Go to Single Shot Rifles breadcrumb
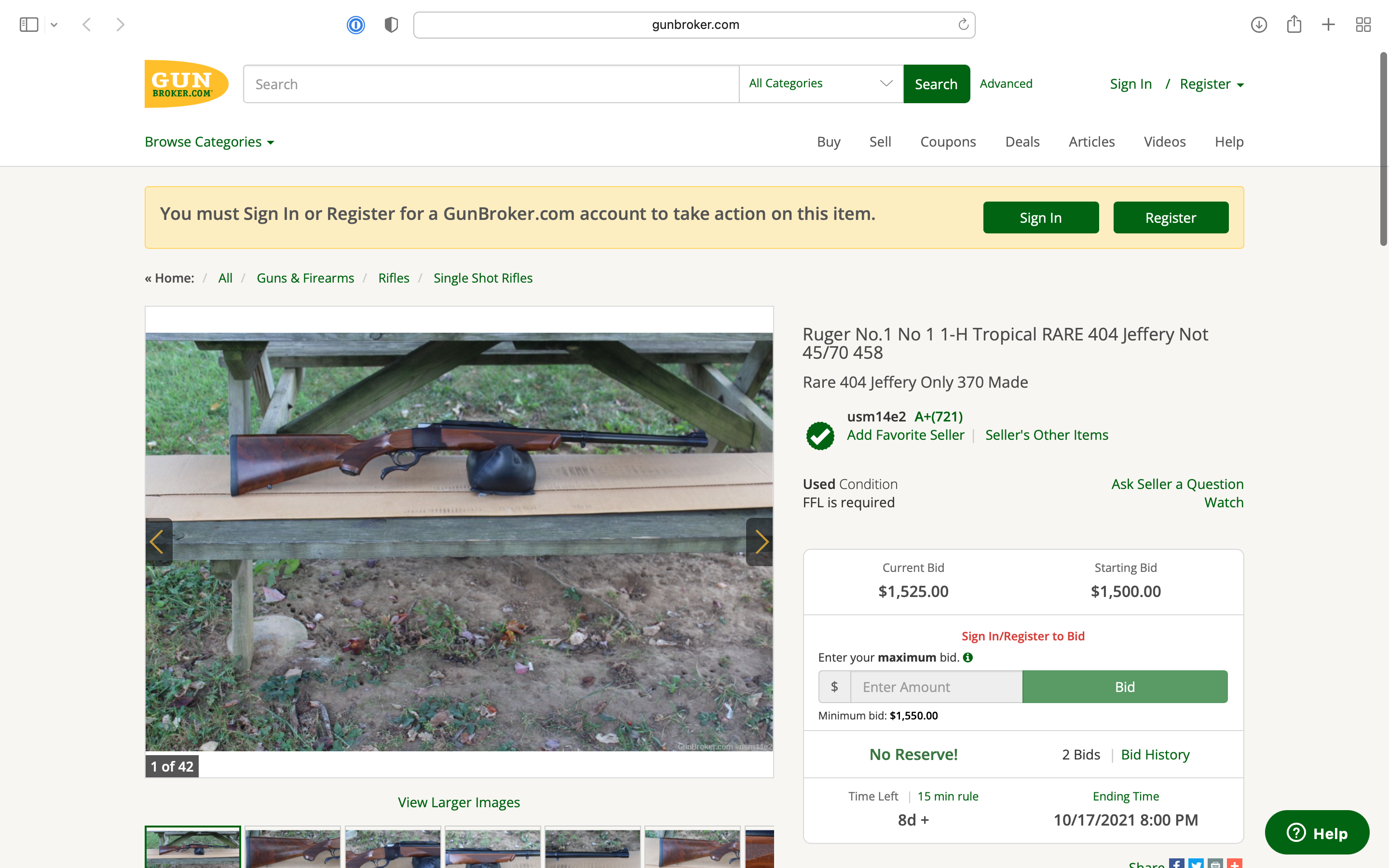1389x868 pixels. pos(483,278)
